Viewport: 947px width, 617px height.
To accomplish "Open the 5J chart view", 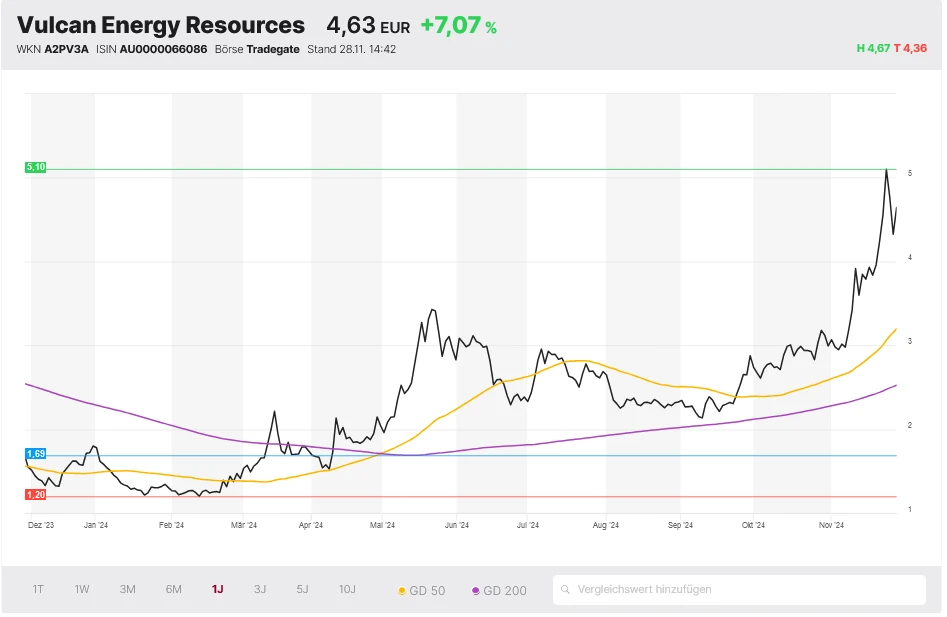I will [x=302, y=590].
